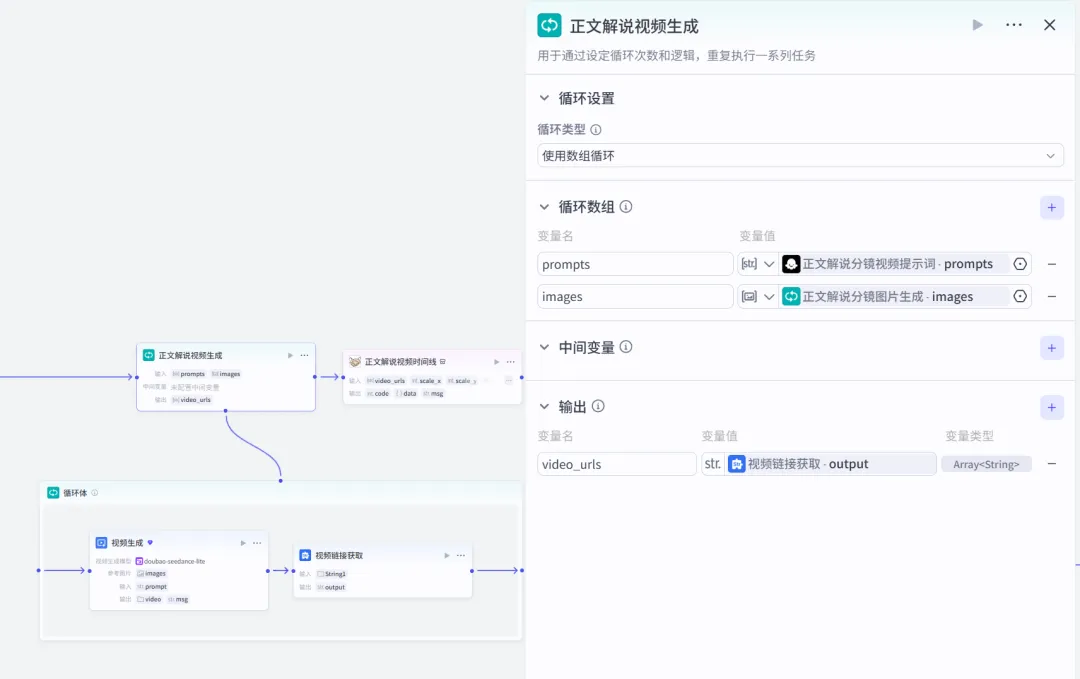Run the 正文解说视频生成 canvas node
Image resolution: width=1080 pixels, height=679 pixels.
[290, 355]
